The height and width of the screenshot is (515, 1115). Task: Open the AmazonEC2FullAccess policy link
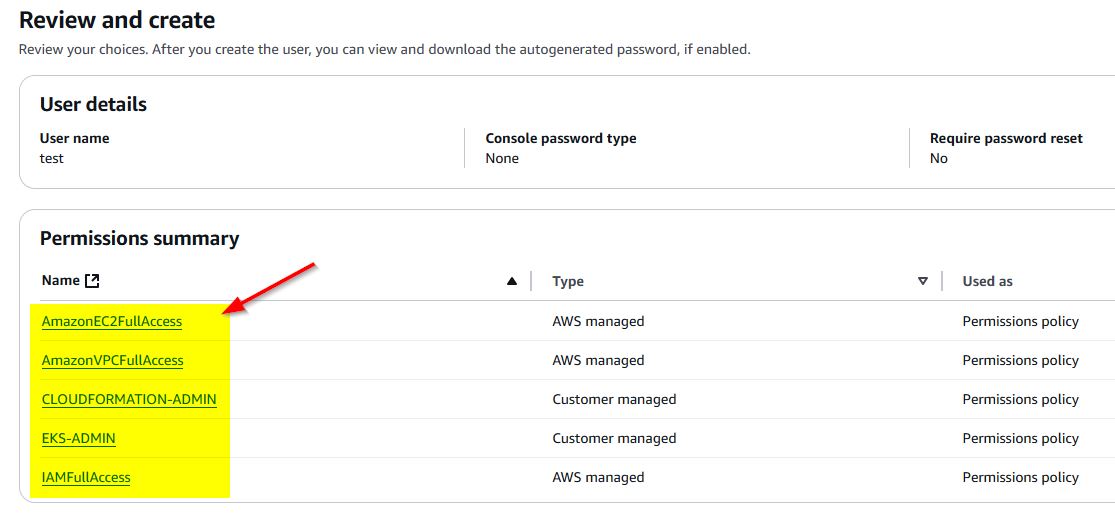(x=112, y=321)
